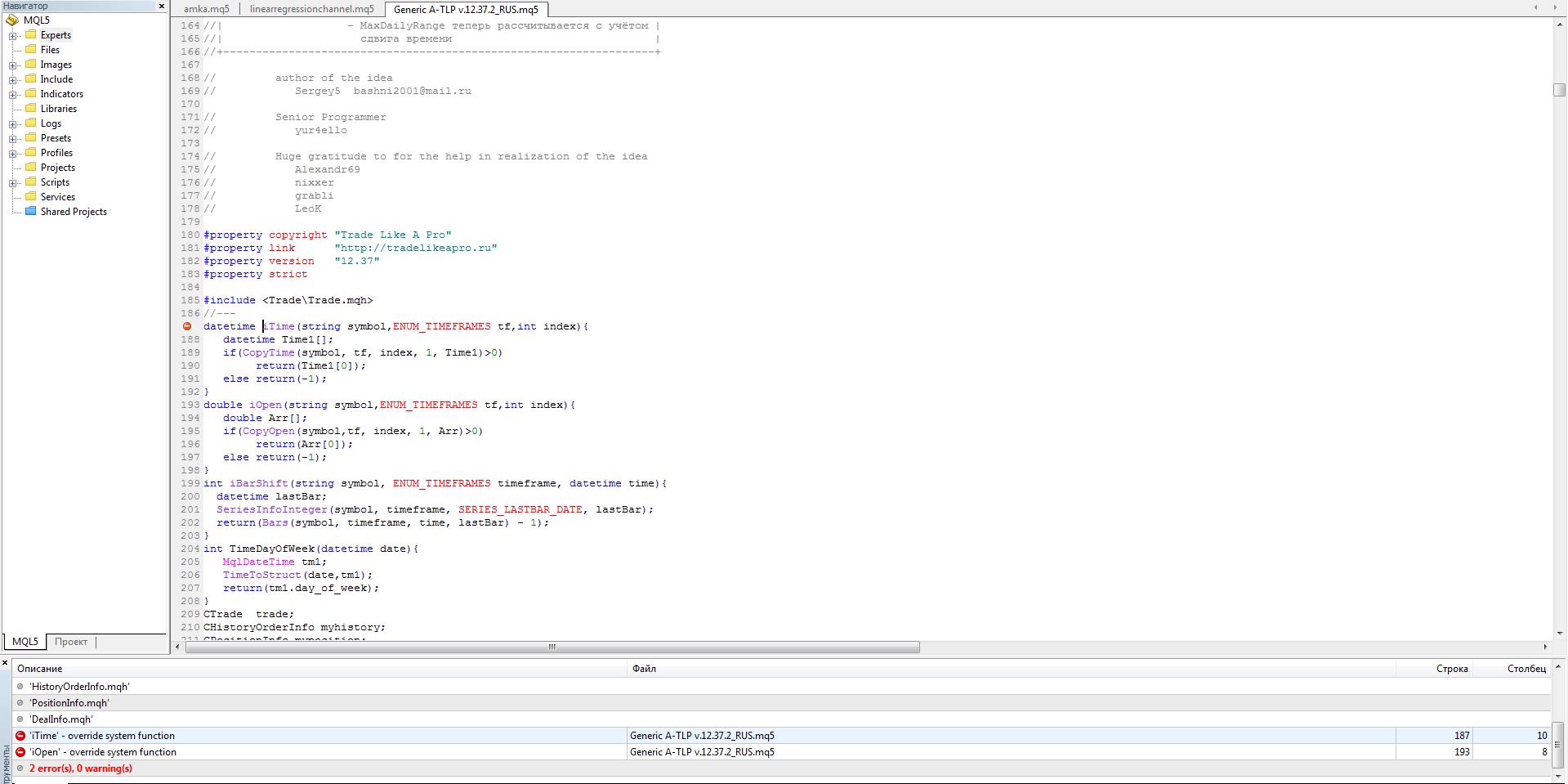The height and width of the screenshot is (784, 1568).
Task: Select the Indicators tree item label
Action: [x=62, y=94]
